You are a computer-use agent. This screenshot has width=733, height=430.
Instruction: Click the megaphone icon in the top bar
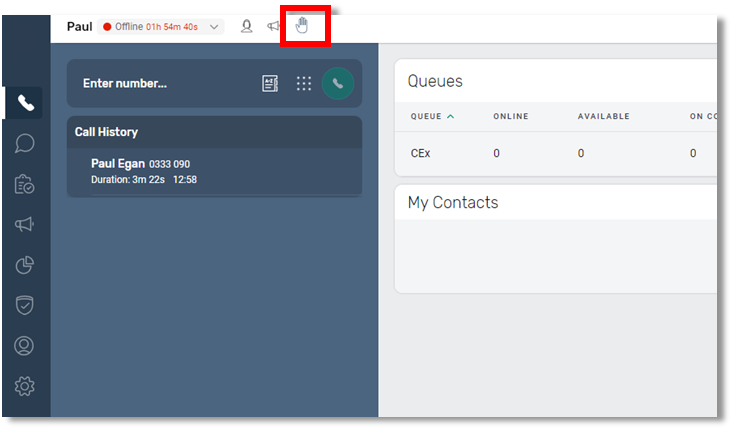[x=273, y=26]
